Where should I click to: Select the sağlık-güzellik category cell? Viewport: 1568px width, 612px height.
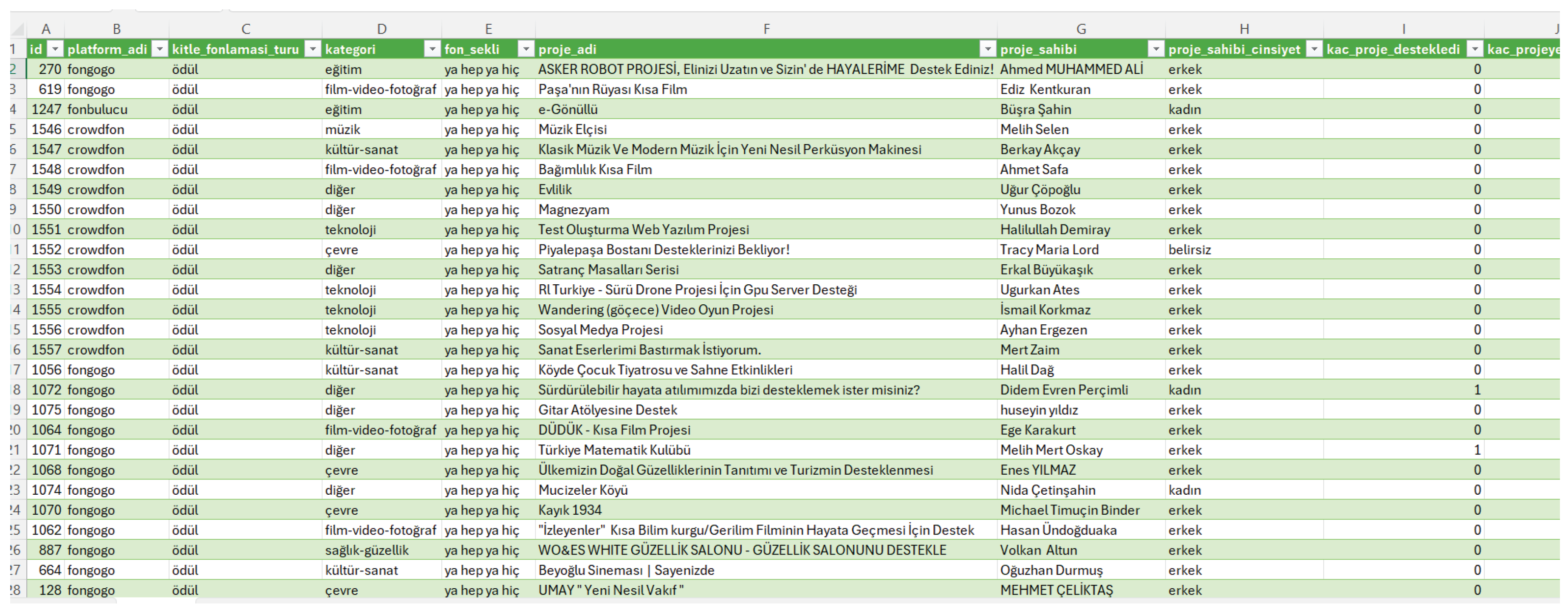(x=367, y=550)
